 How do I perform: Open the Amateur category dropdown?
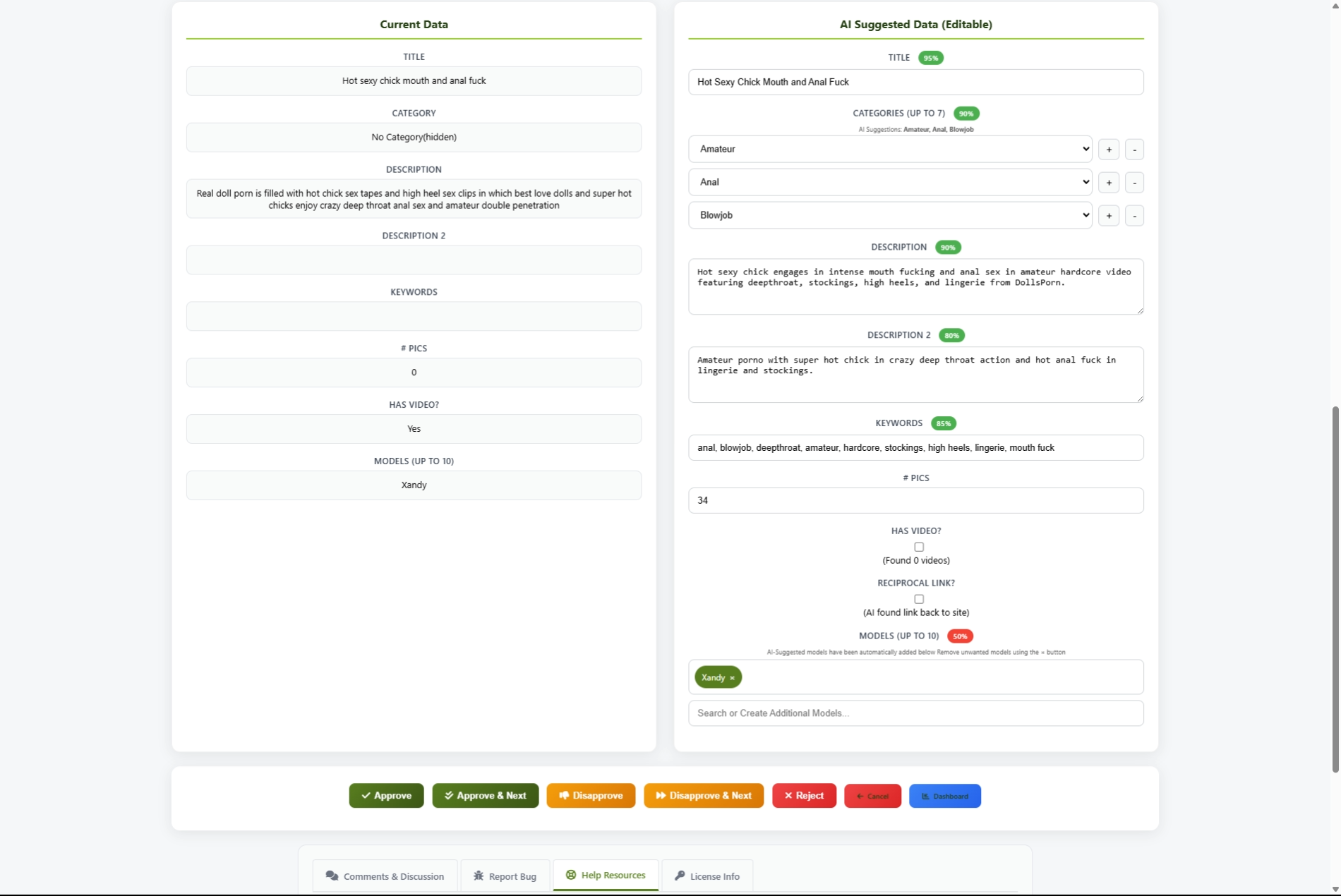tap(889, 150)
